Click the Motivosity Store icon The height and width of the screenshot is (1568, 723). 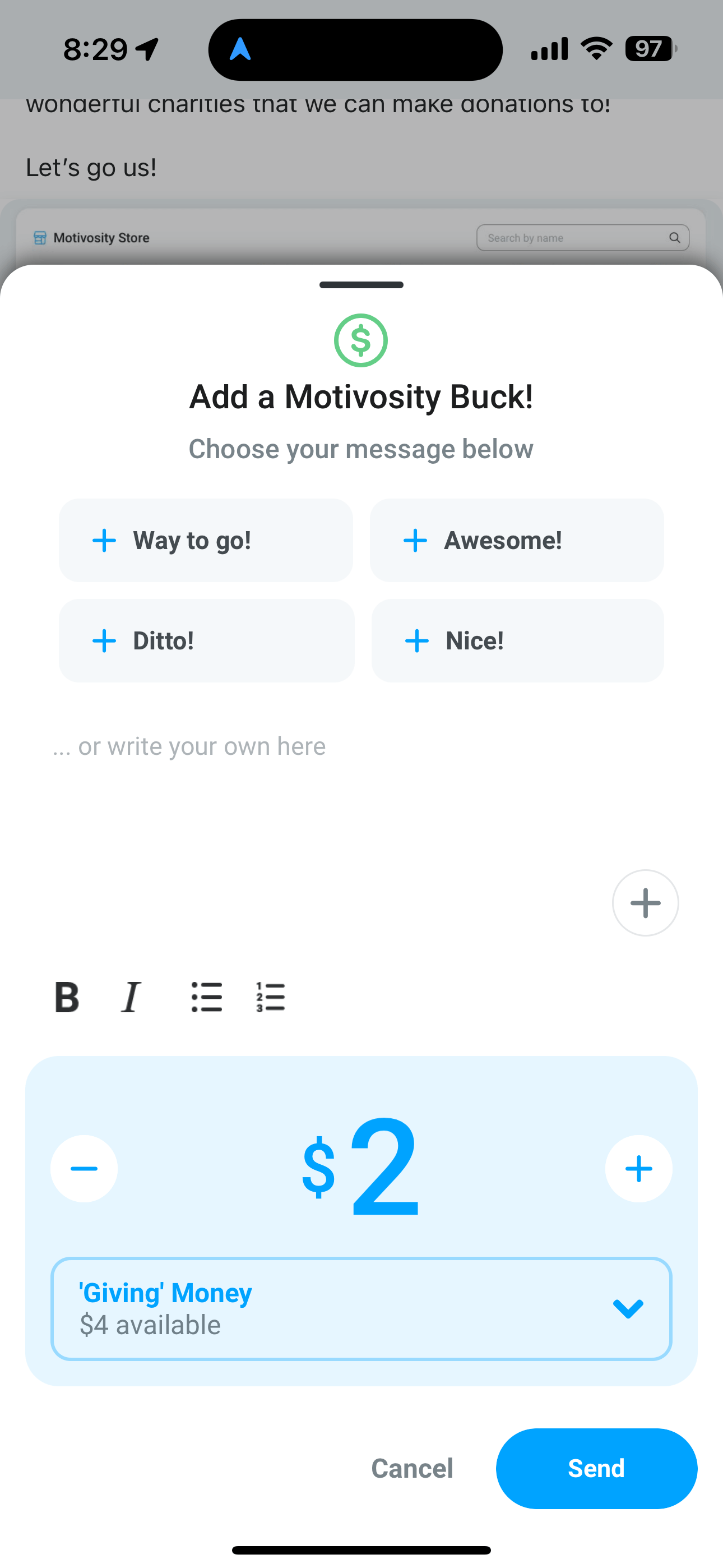tap(40, 237)
